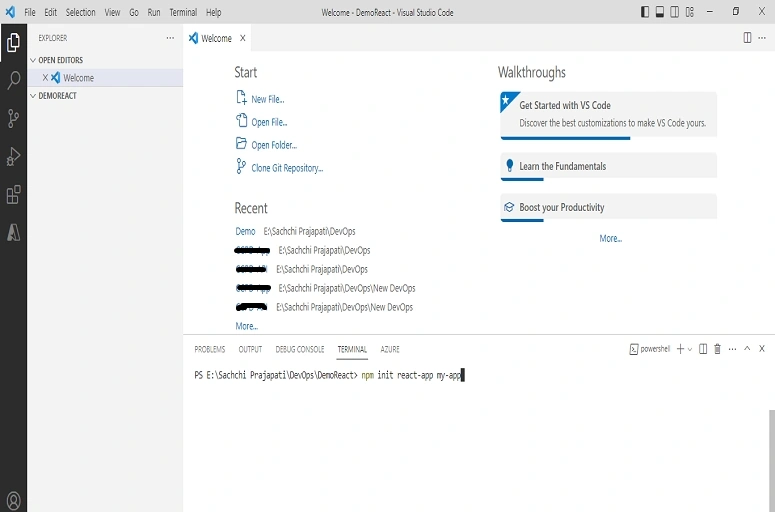Open the Help menu
Screen dimensions: 775x512
click(214, 12)
